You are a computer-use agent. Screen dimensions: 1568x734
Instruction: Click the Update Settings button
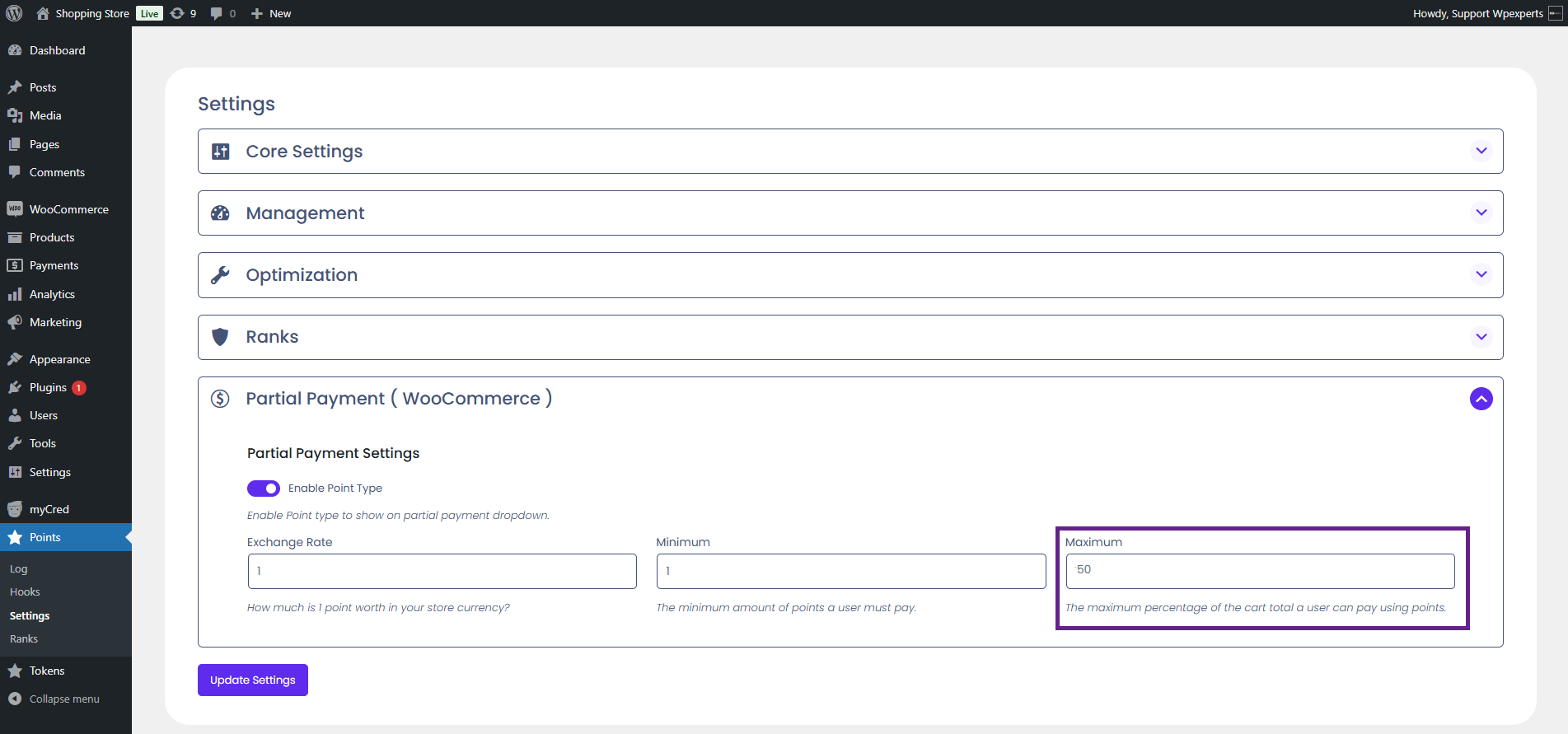252,680
